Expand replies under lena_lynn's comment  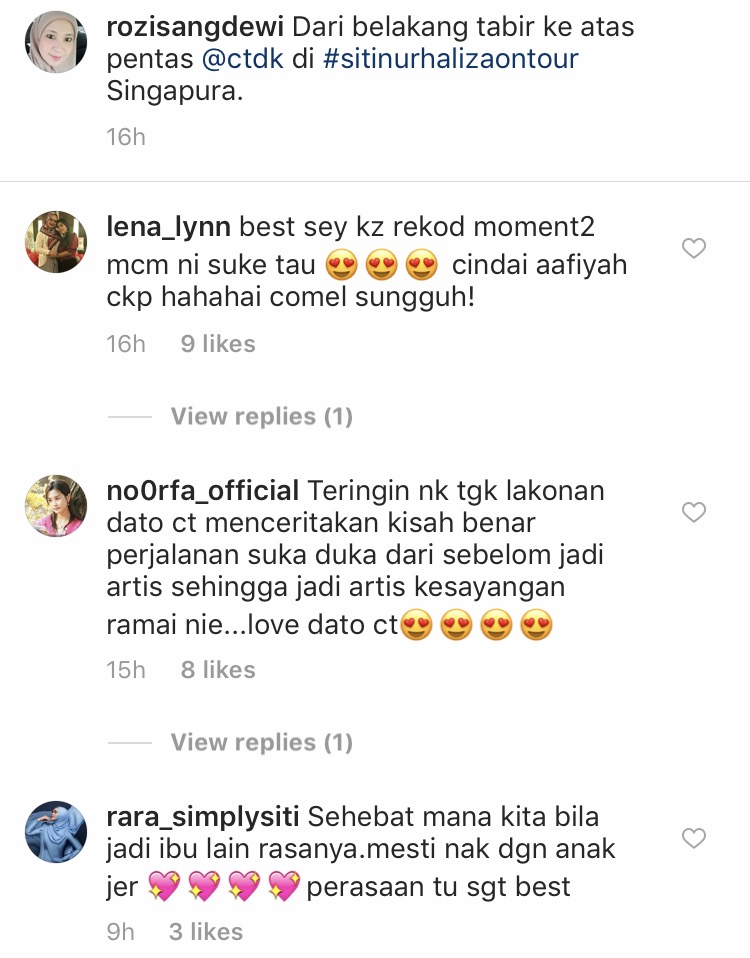(261, 417)
